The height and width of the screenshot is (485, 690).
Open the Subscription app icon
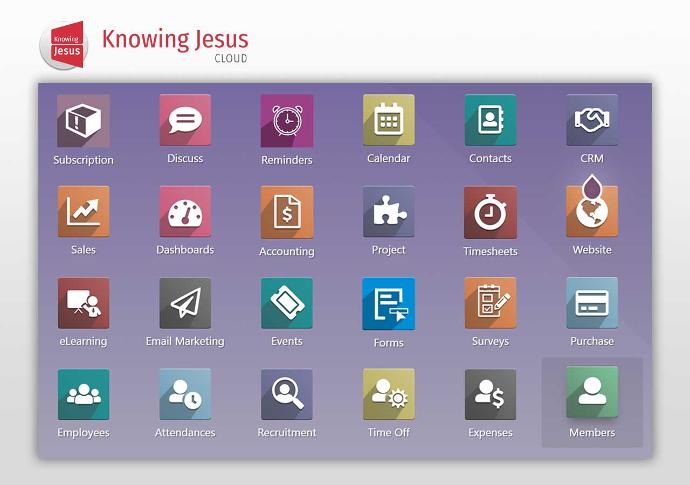pyautogui.click(x=83, y=121)
